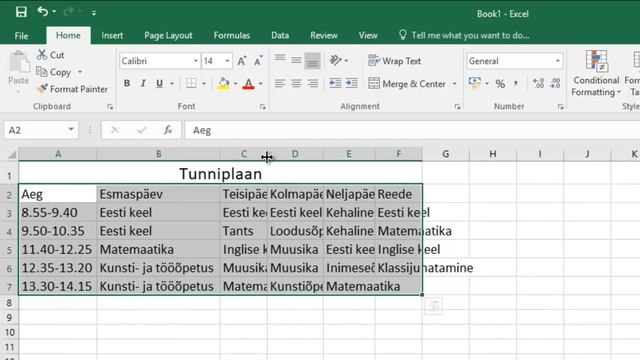Click the Copy icon

point(42,72)
